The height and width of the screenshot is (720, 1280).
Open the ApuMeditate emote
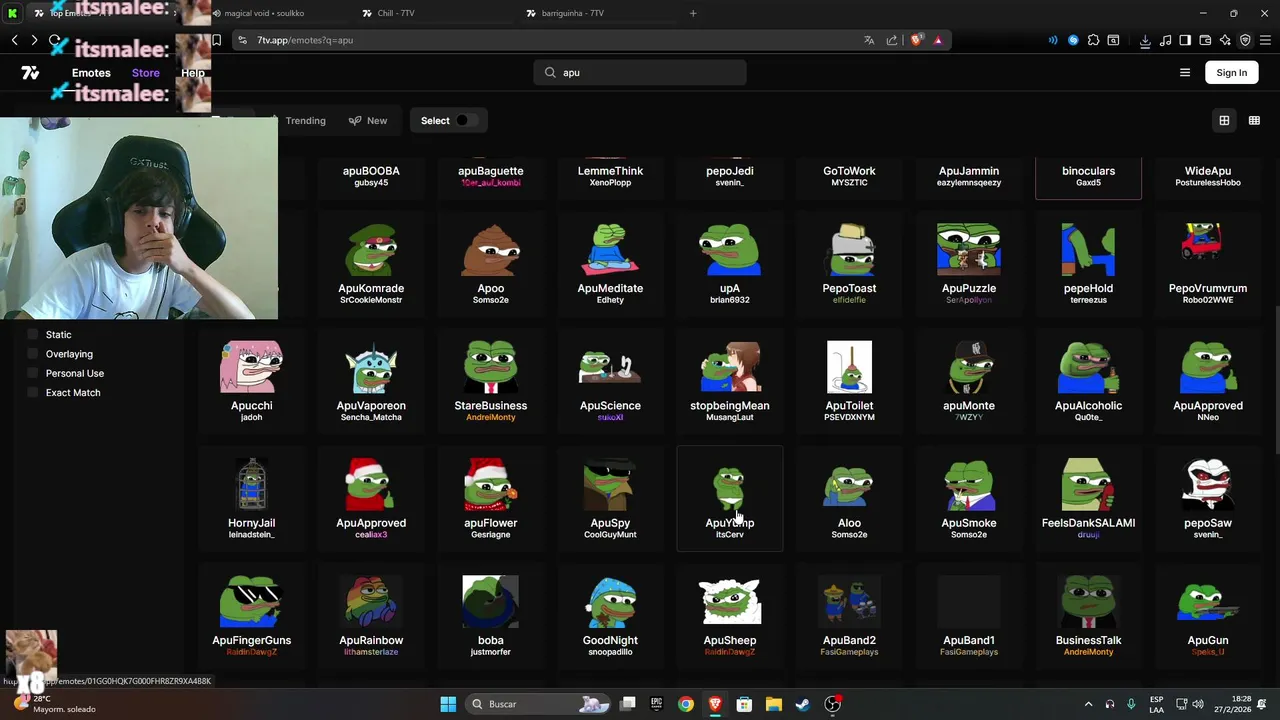click(610, 262)
